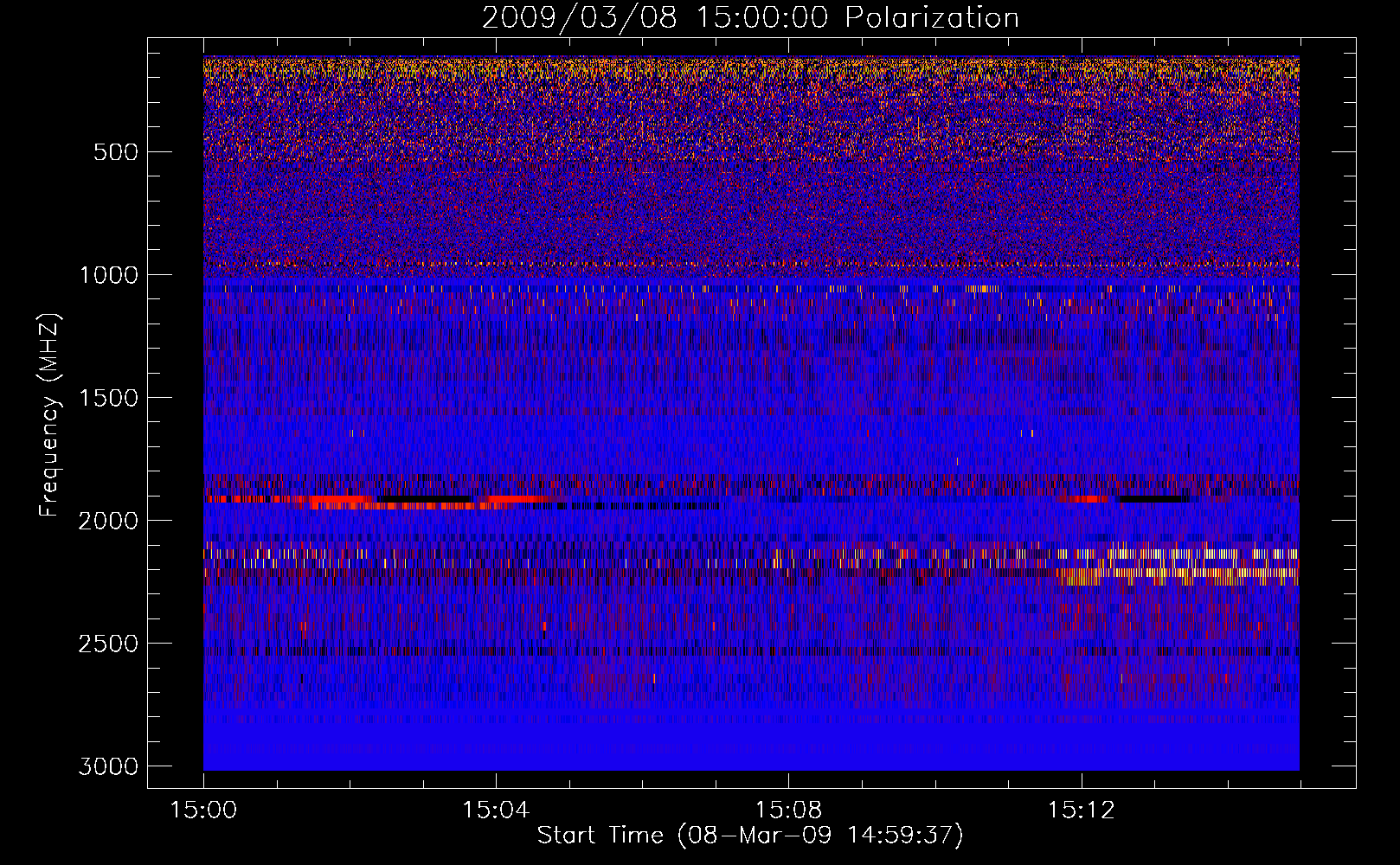Click the '15:08' time tick label

pyautogui.click(x=788, y=810)
